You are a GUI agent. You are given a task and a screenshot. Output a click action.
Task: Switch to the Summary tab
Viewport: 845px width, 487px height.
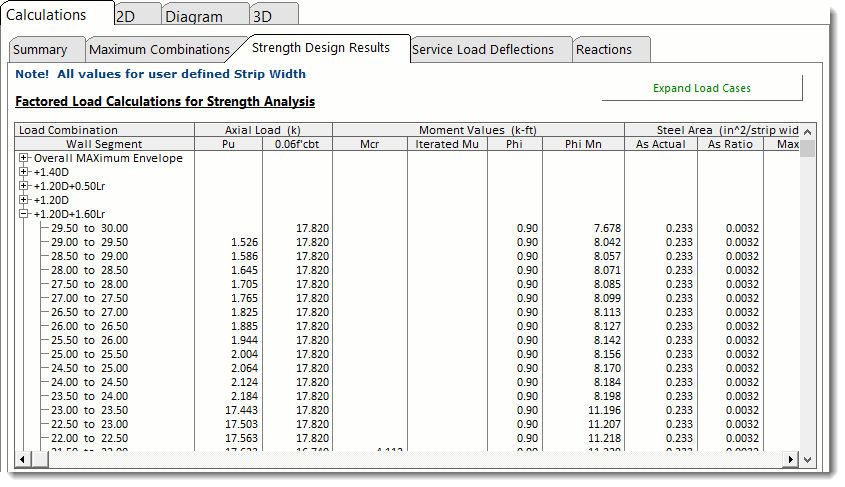tap(41, 50)
